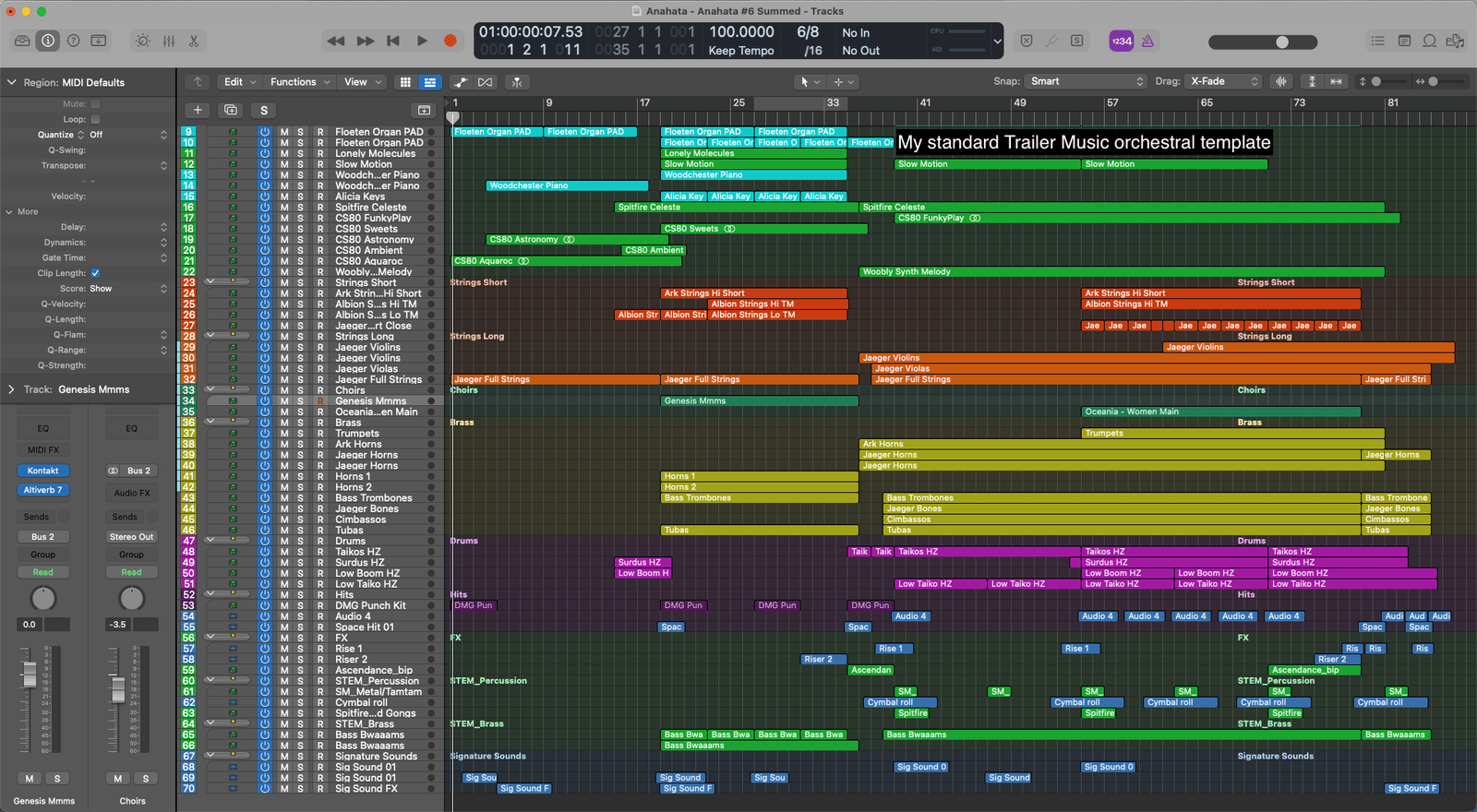Click the Rewind transport button
Viewport: 1477px width, 812px height.
coord(336,41)
